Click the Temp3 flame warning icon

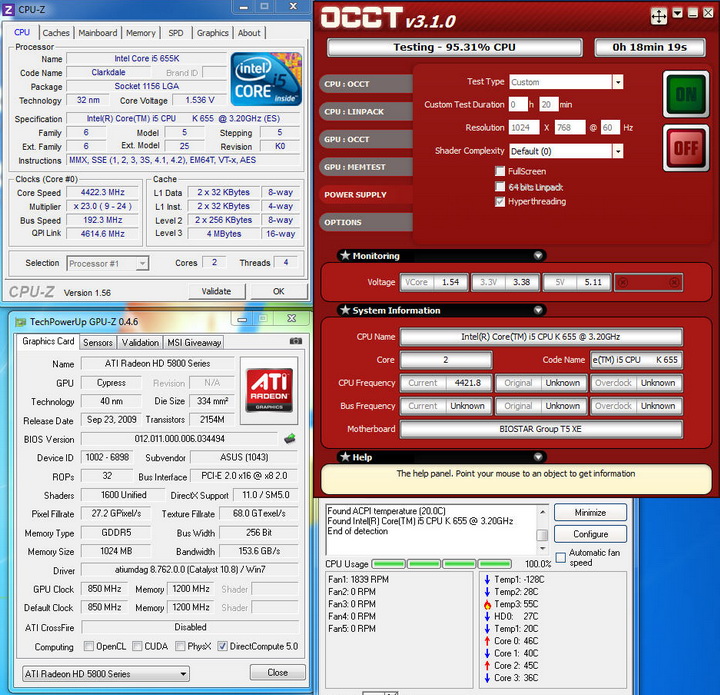click(x=487, y=604)
